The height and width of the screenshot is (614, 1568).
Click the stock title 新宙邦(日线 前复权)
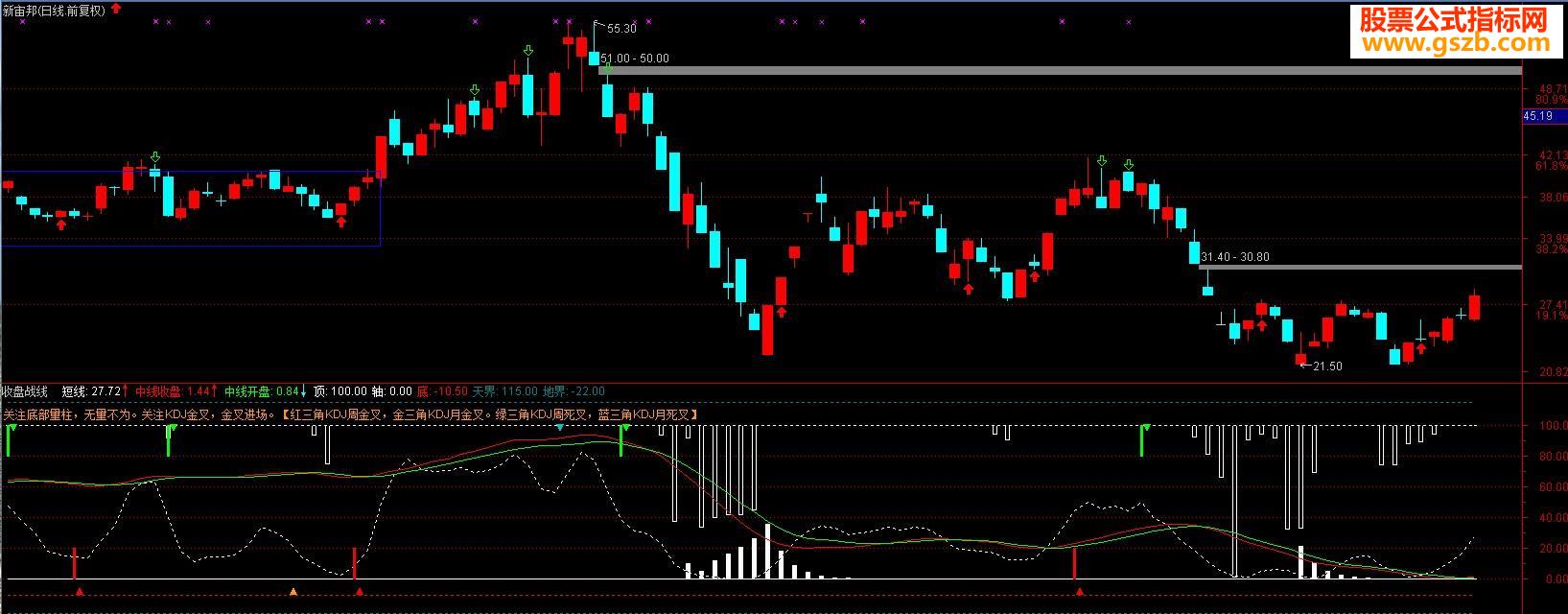coord(53,9)
